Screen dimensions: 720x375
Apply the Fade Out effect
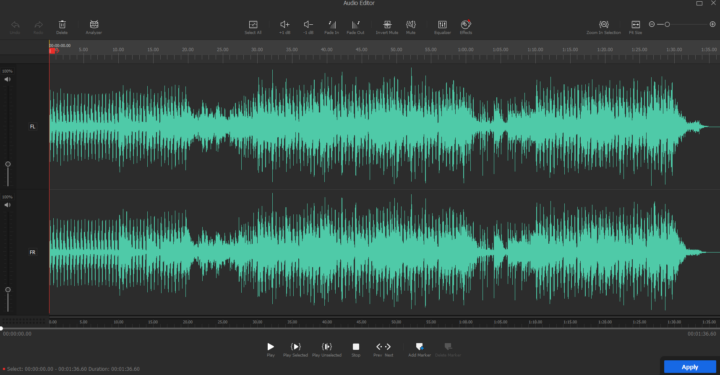tap(355, 24)
